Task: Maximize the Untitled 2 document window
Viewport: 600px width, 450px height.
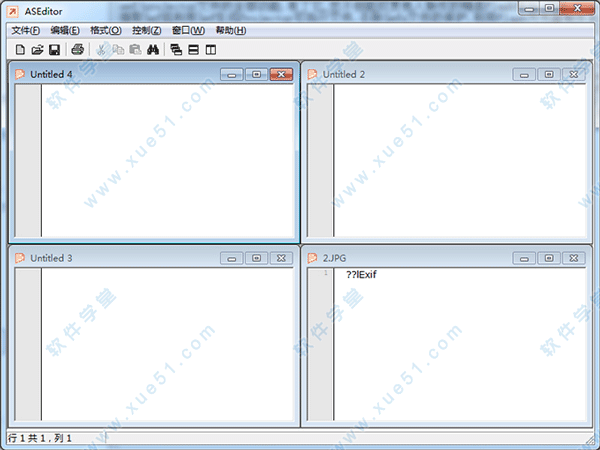Action: pyautogui.click(x=549, y=74)
